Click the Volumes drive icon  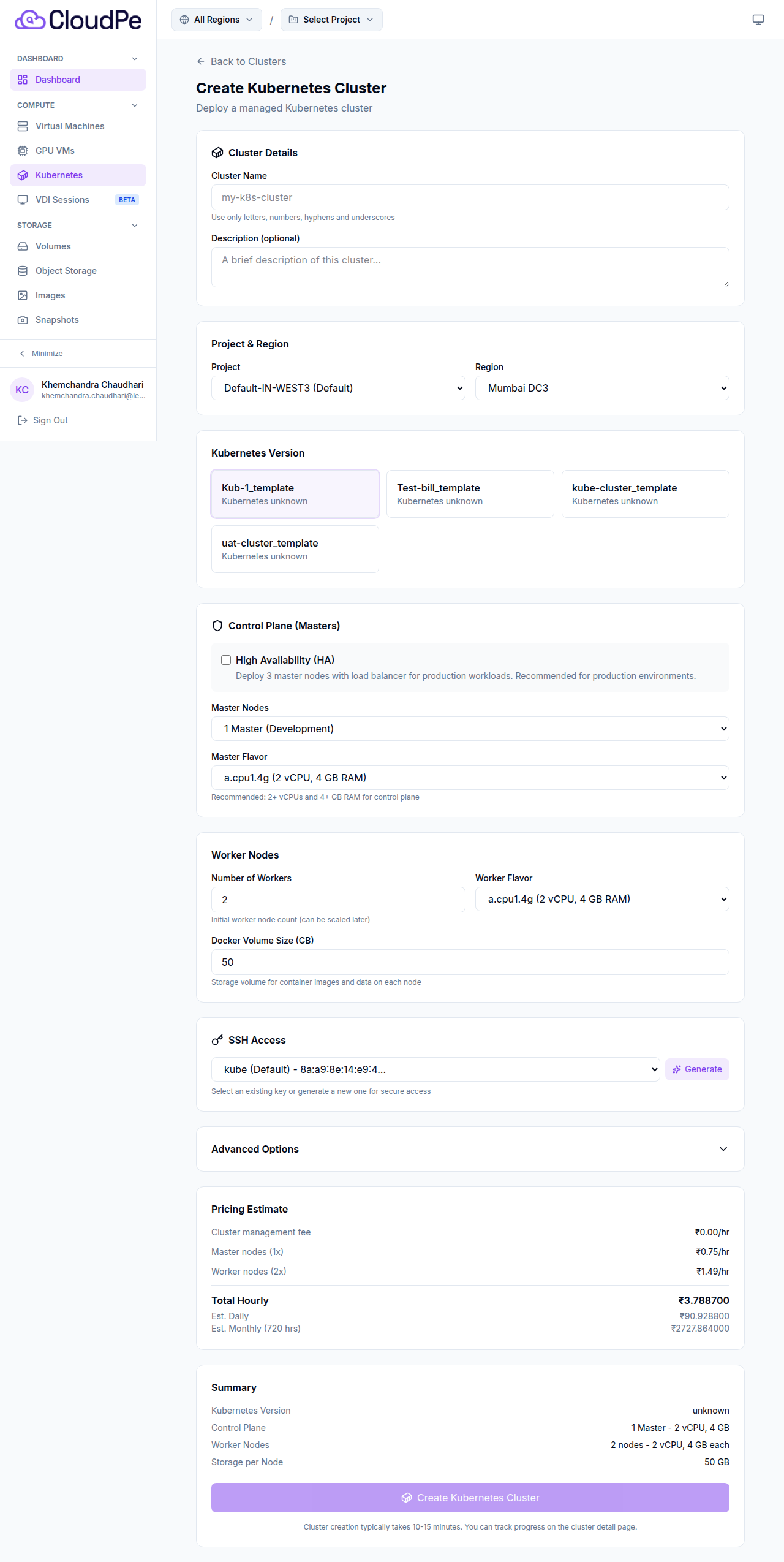coord(23,246)
